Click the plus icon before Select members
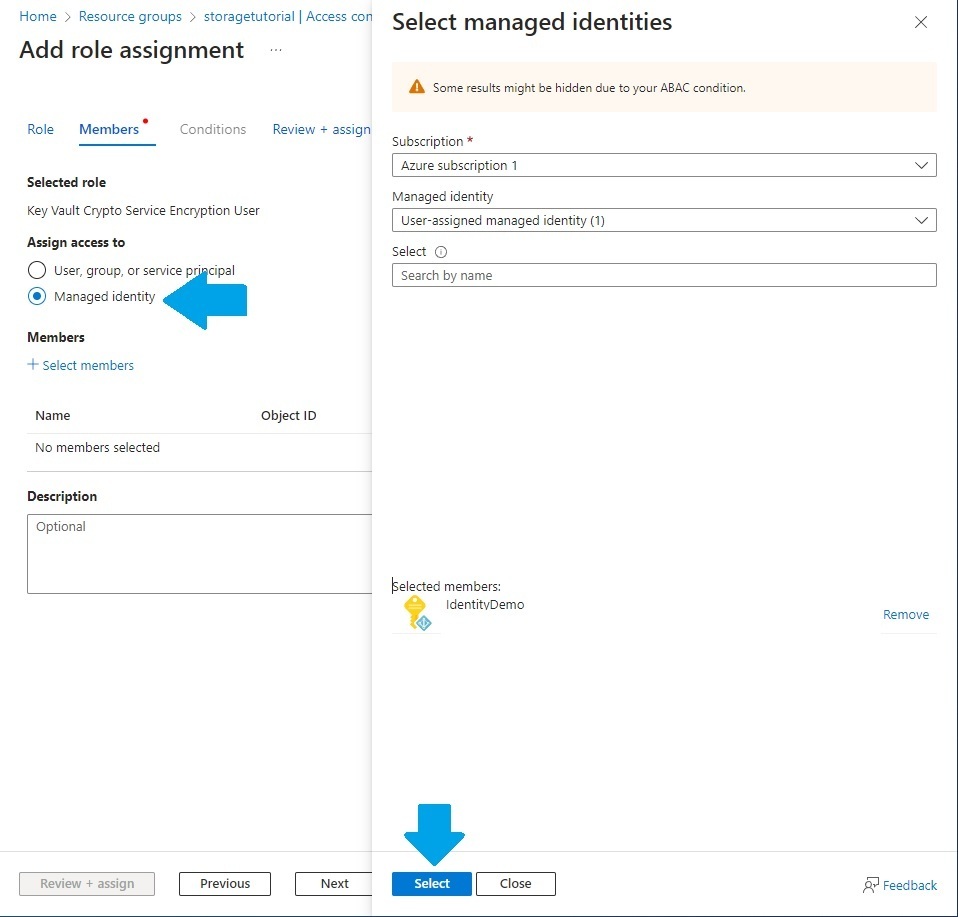Screen dimensions: 958x917 33,364
